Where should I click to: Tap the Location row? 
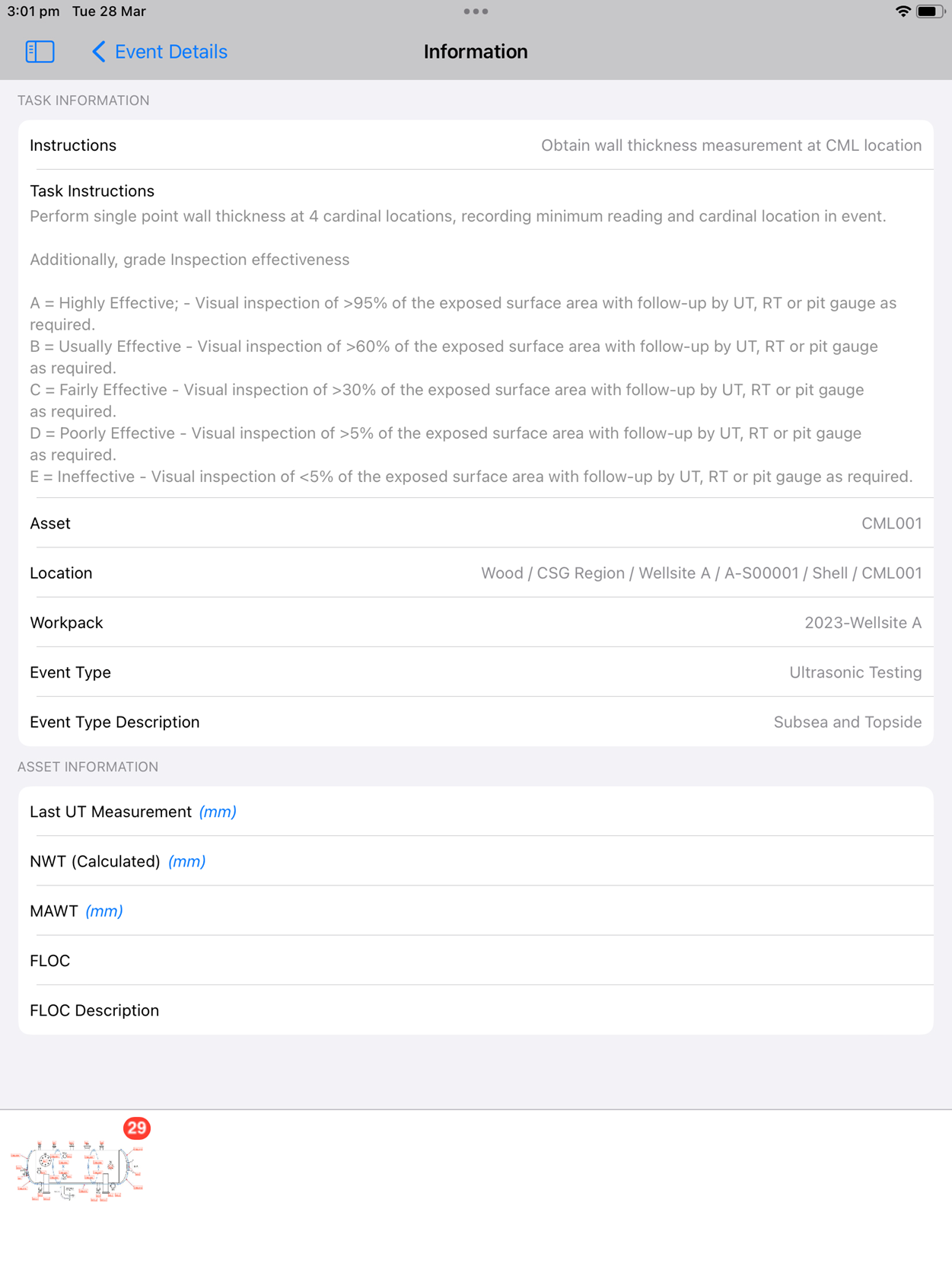(x=476, y=573)
